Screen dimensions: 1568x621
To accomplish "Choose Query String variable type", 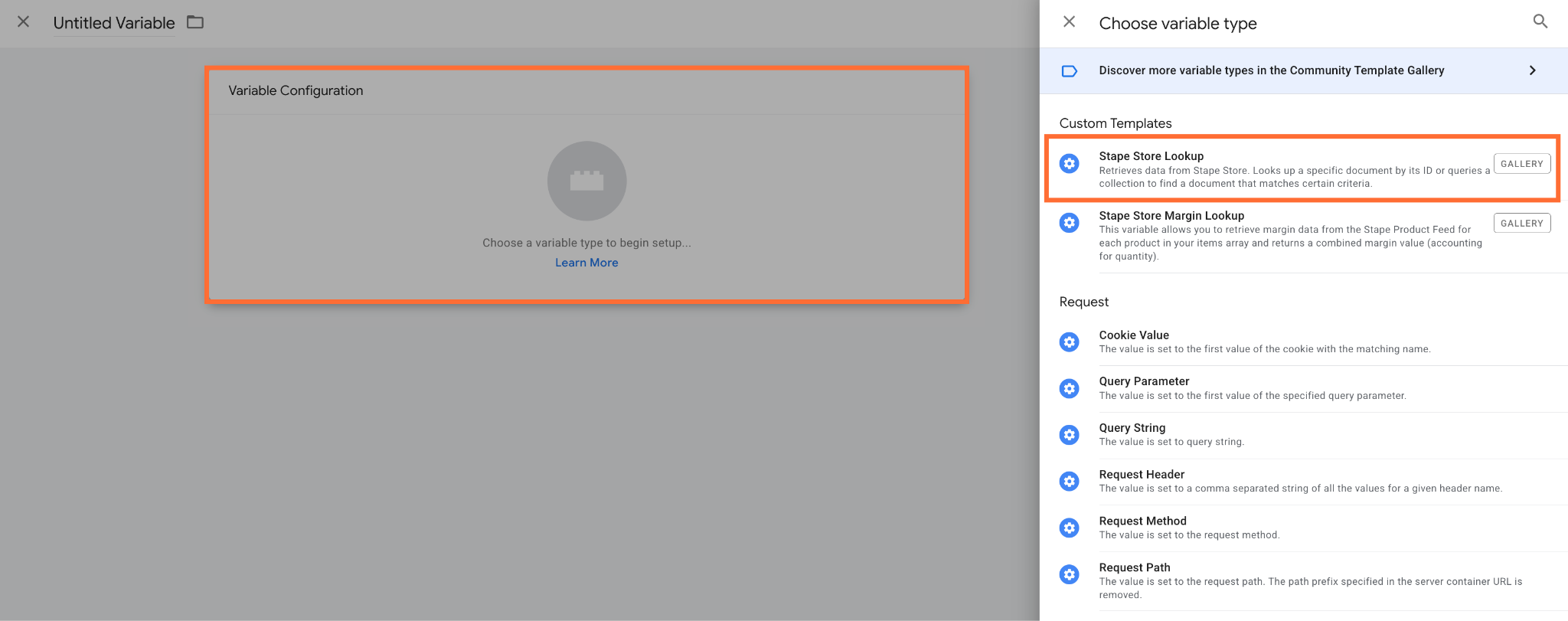I will pyautogui.click(x=1304, y=435).
